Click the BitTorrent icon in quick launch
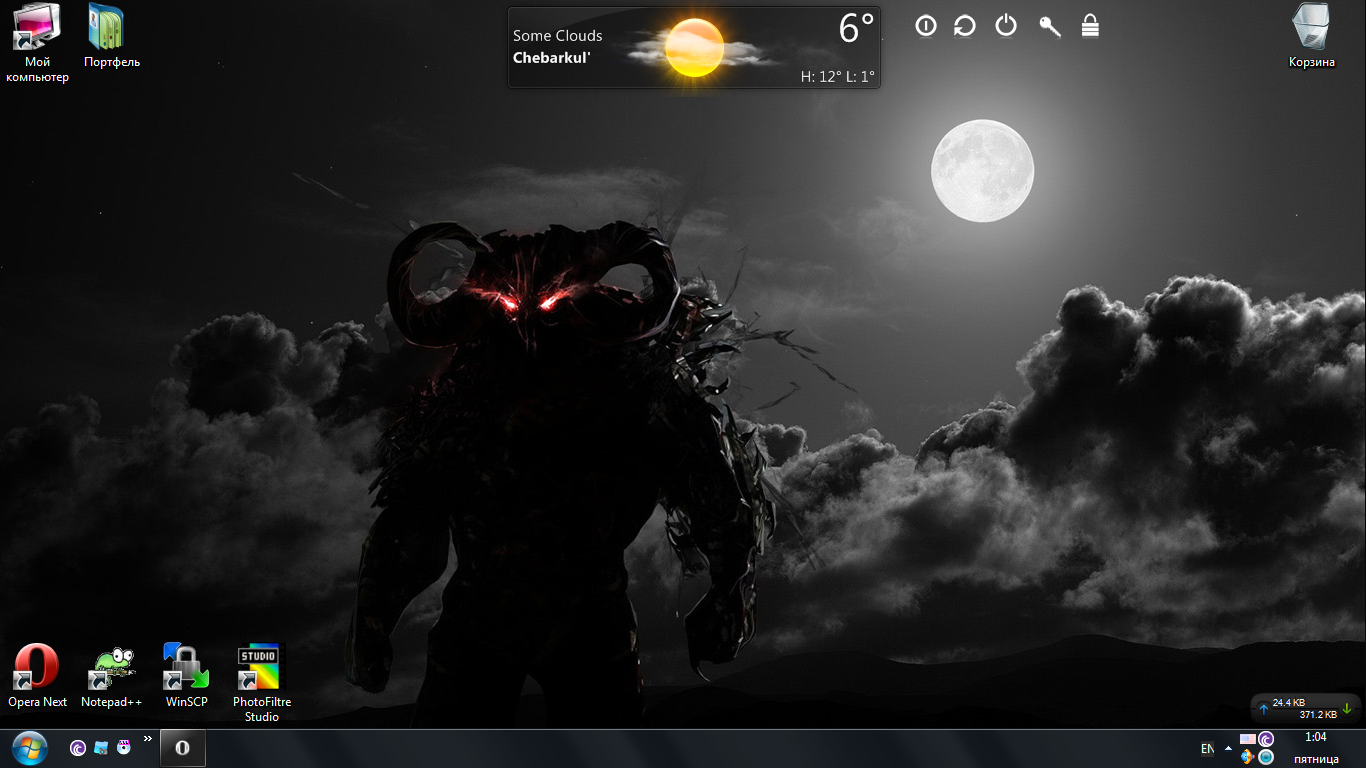The image size is (1366, 768). pyautogui.click(x=78, y=748)
